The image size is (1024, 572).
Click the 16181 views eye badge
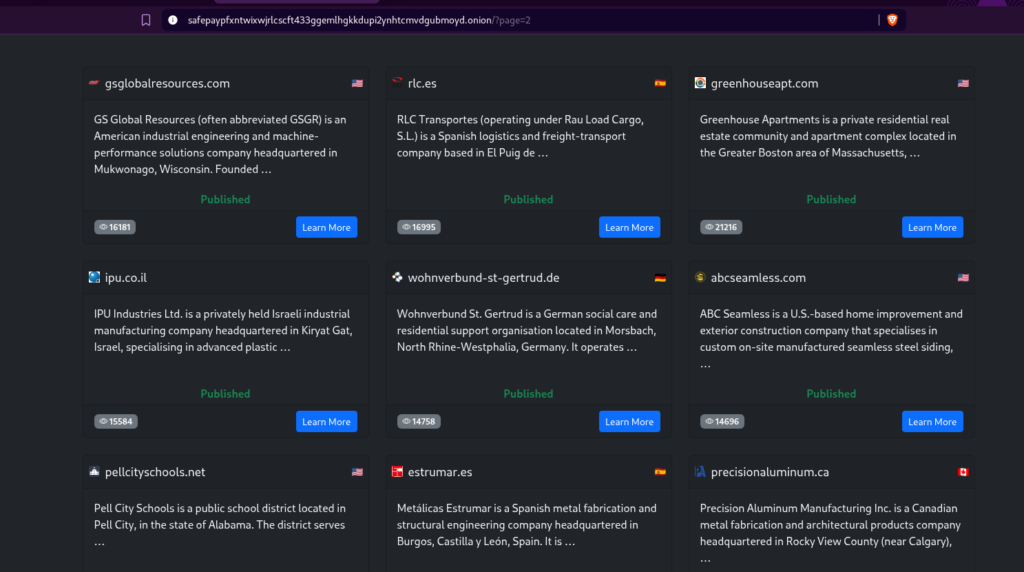click(x=114, y=227)
